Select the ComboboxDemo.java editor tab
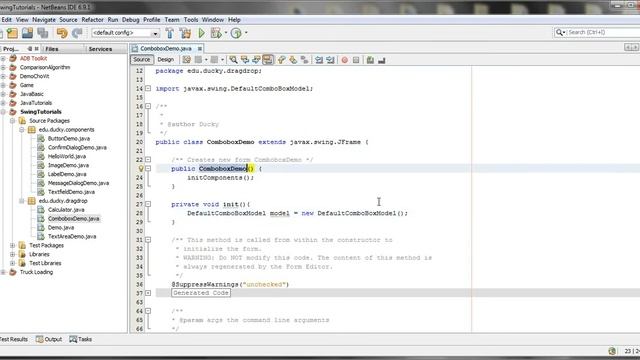Screen dimensions: 640x360 (166, 49)
